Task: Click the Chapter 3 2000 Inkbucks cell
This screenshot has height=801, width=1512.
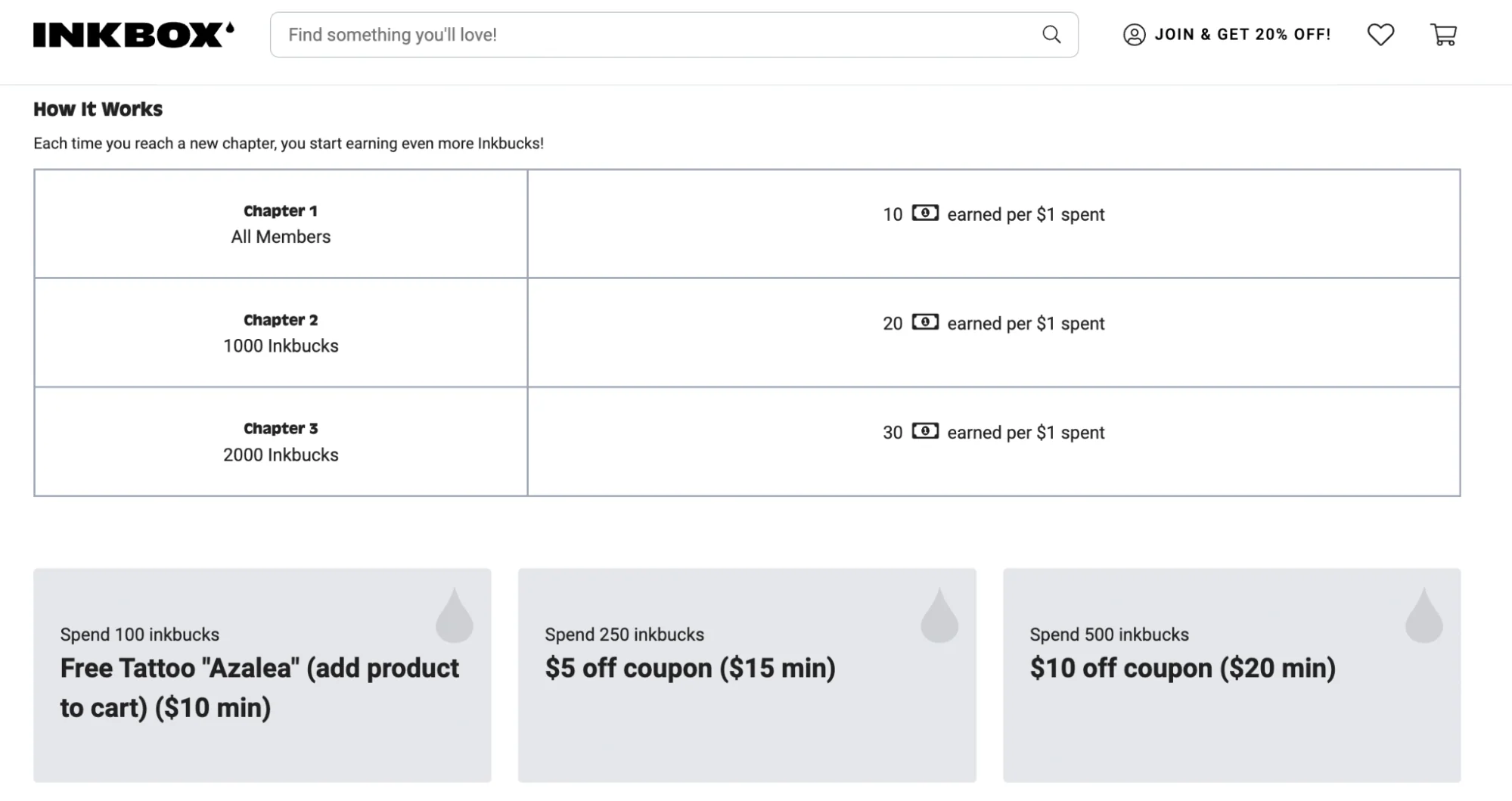Action: tap(281, 442)
